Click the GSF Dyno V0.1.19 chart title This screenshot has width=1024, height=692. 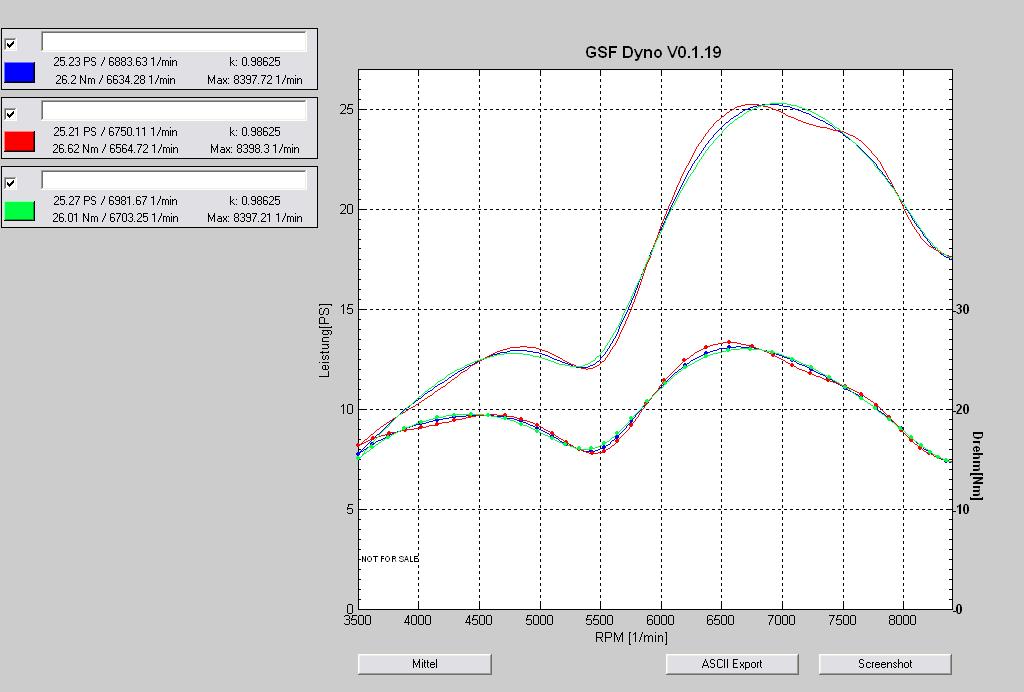click(x=653, y=52)
